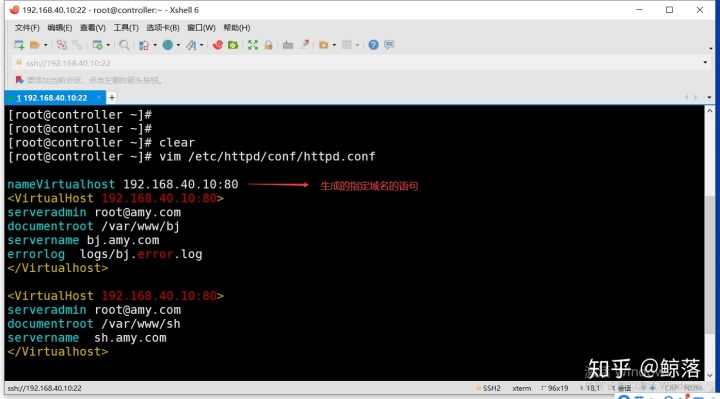Viewport: 720px width, 399px height.
Task: Open the 查看(V) menu
Action: pyautogui.click(x=93, y=28)
